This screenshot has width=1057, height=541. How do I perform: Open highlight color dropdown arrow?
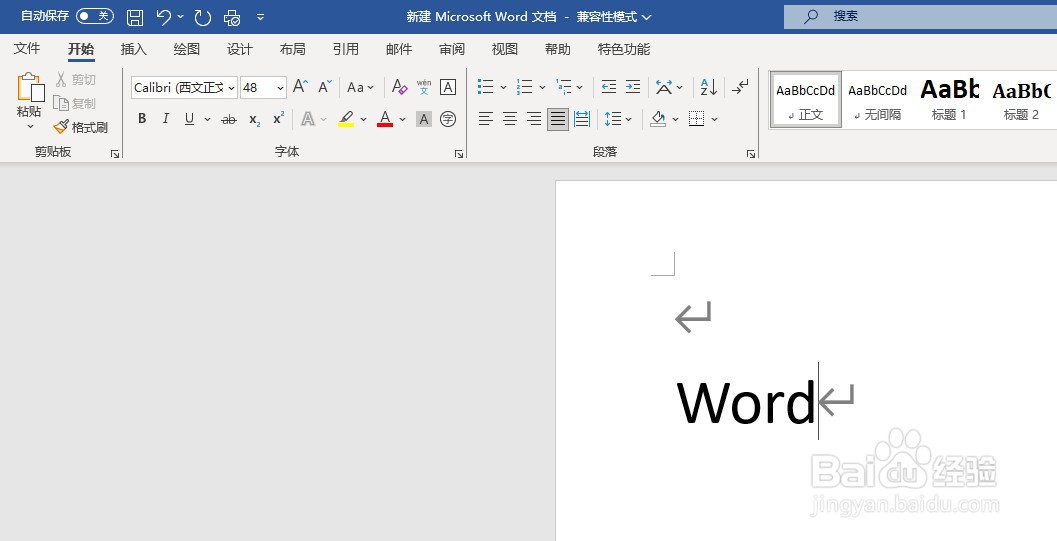[x=363, y=119]
